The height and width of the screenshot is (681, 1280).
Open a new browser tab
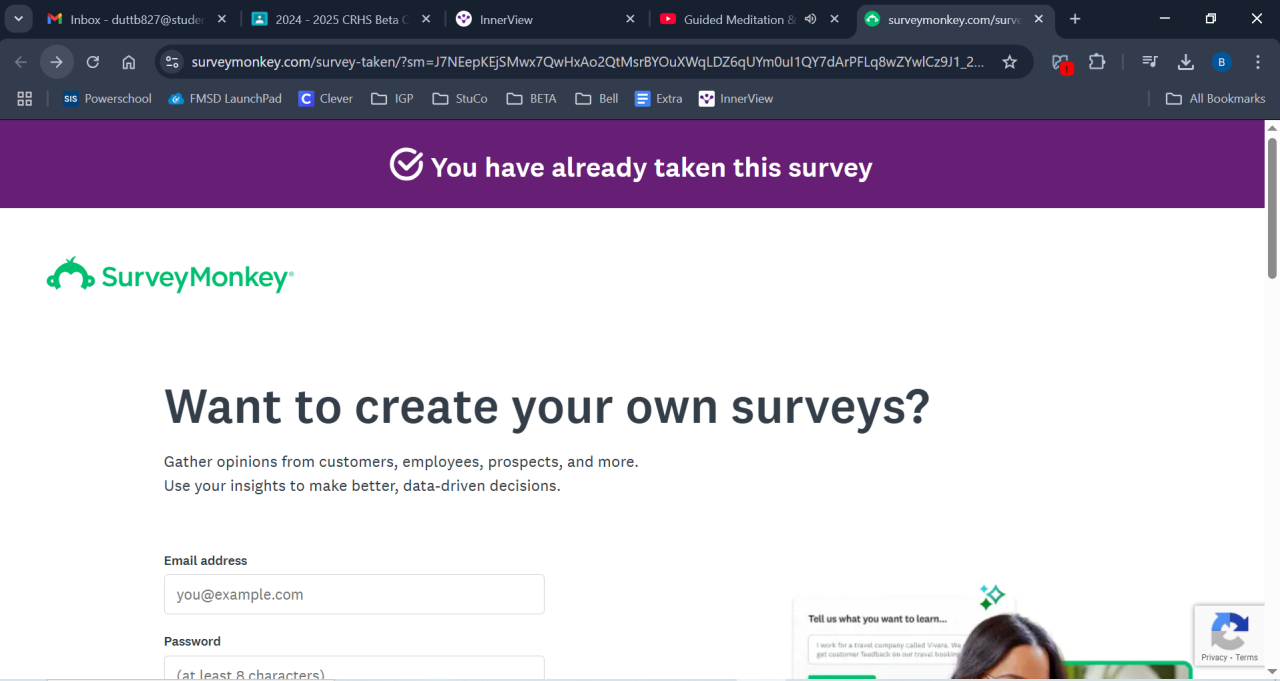pos(1075,19)
